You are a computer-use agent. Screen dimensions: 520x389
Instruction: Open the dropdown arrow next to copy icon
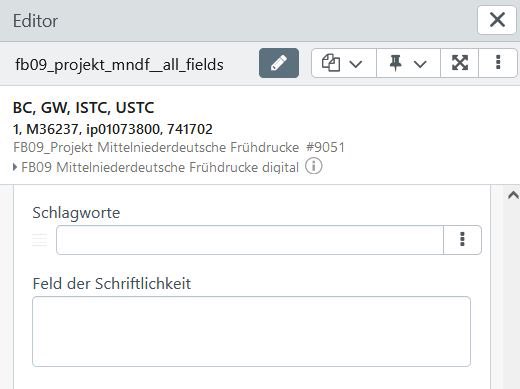[x=356, y=63]
